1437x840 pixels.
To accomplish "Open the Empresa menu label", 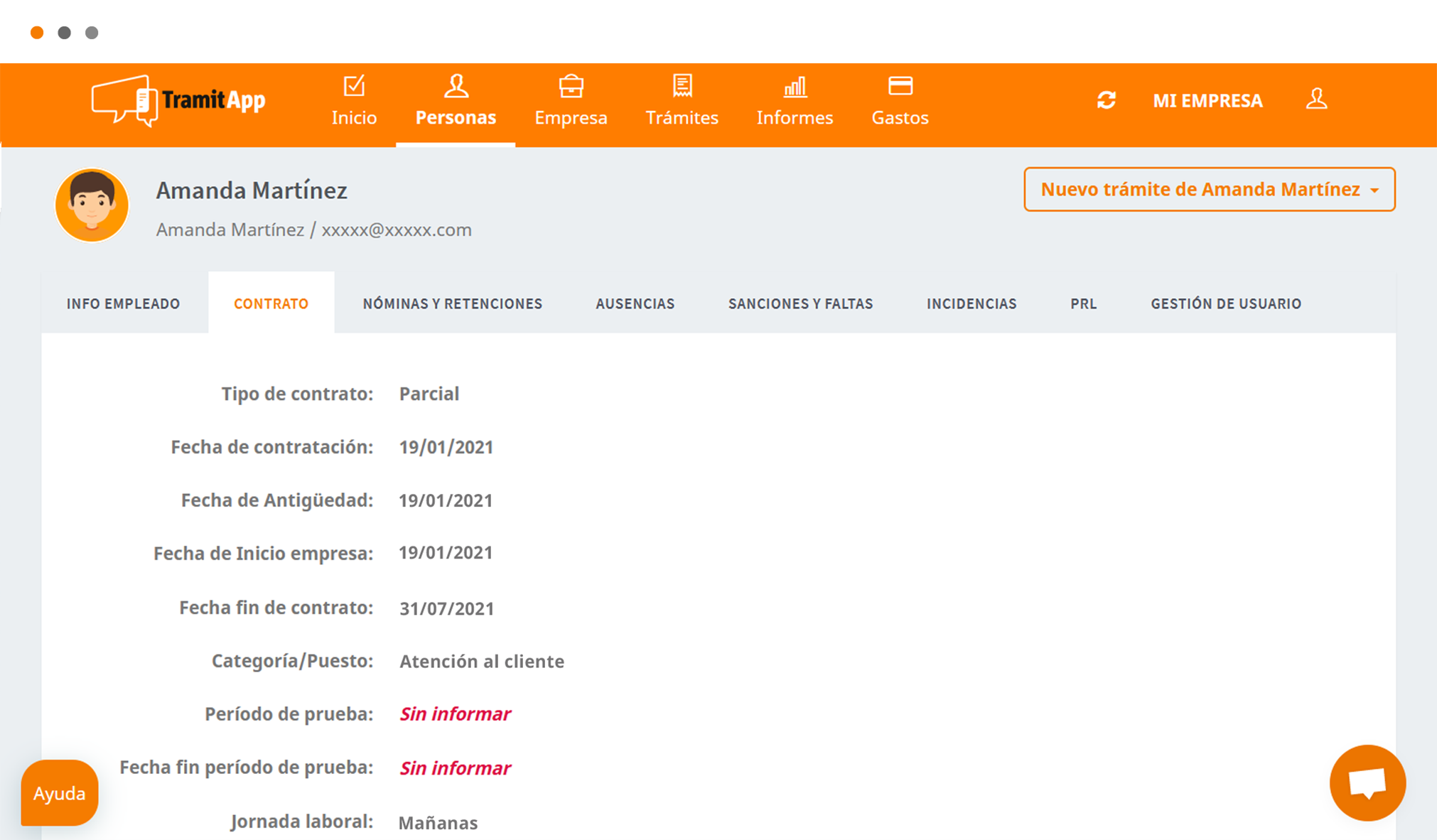I will point(571,117).
